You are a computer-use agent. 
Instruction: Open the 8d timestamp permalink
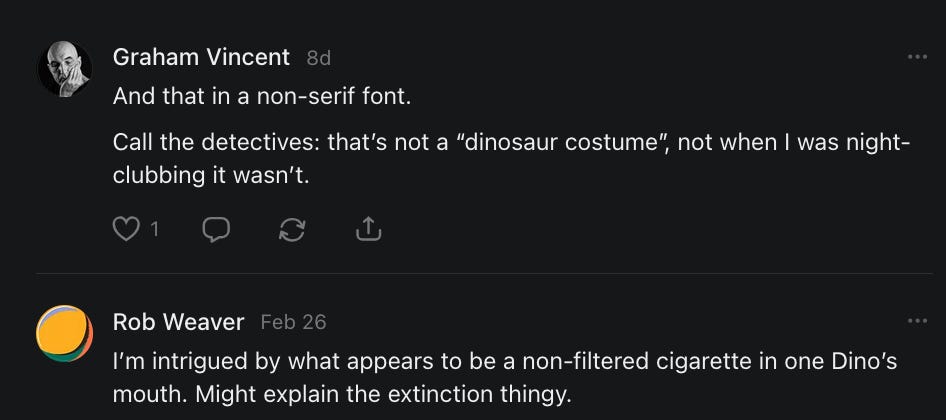[318, 58]
